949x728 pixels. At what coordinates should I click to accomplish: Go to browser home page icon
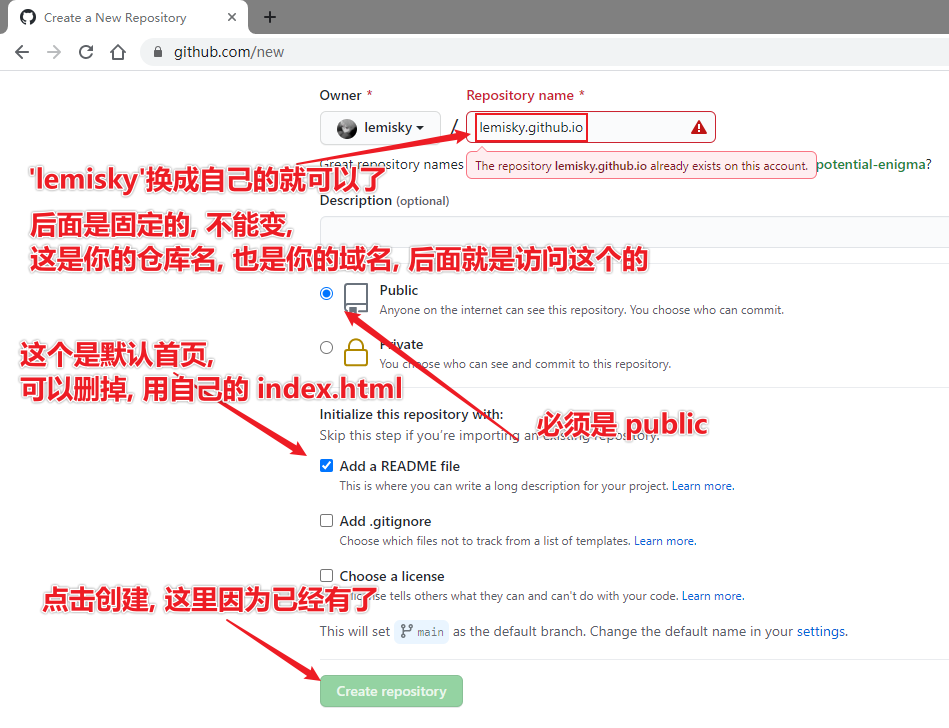(118, 52)
